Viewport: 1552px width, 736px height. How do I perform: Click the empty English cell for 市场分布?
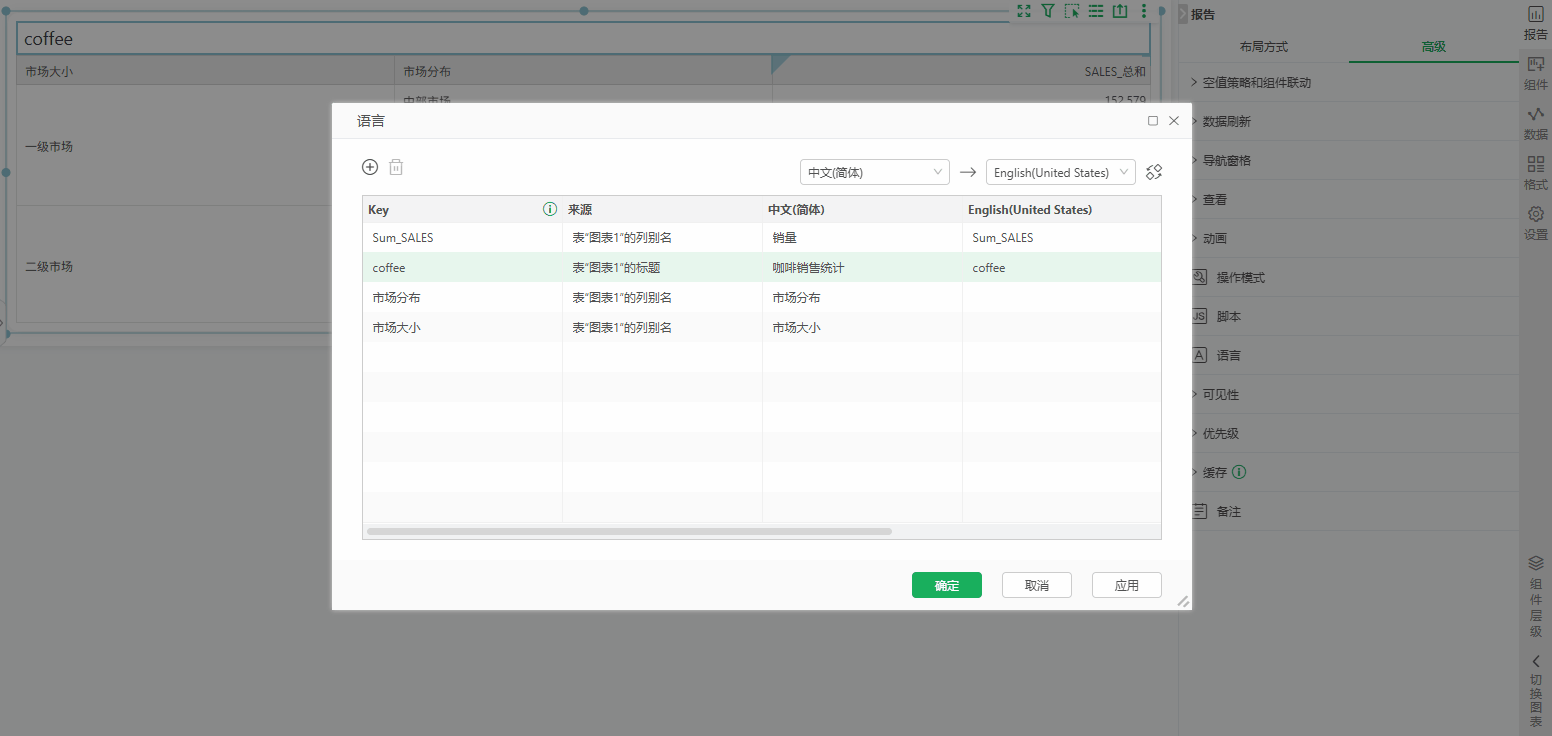click(x=1060, y=298)
